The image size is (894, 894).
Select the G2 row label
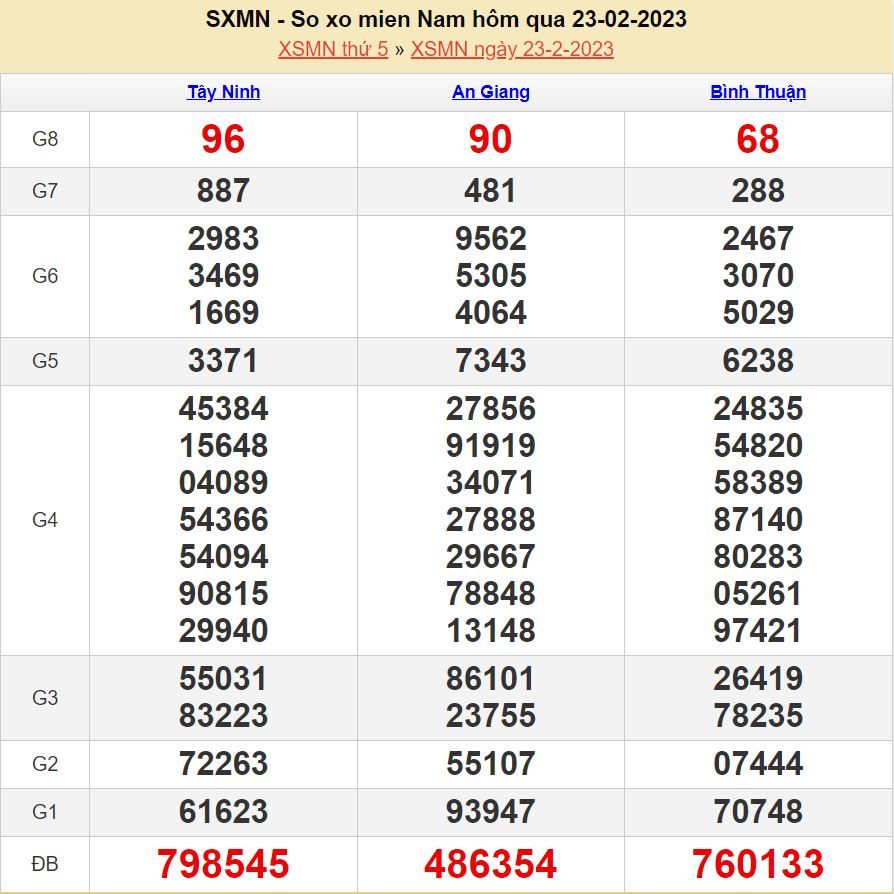point(45,764)
